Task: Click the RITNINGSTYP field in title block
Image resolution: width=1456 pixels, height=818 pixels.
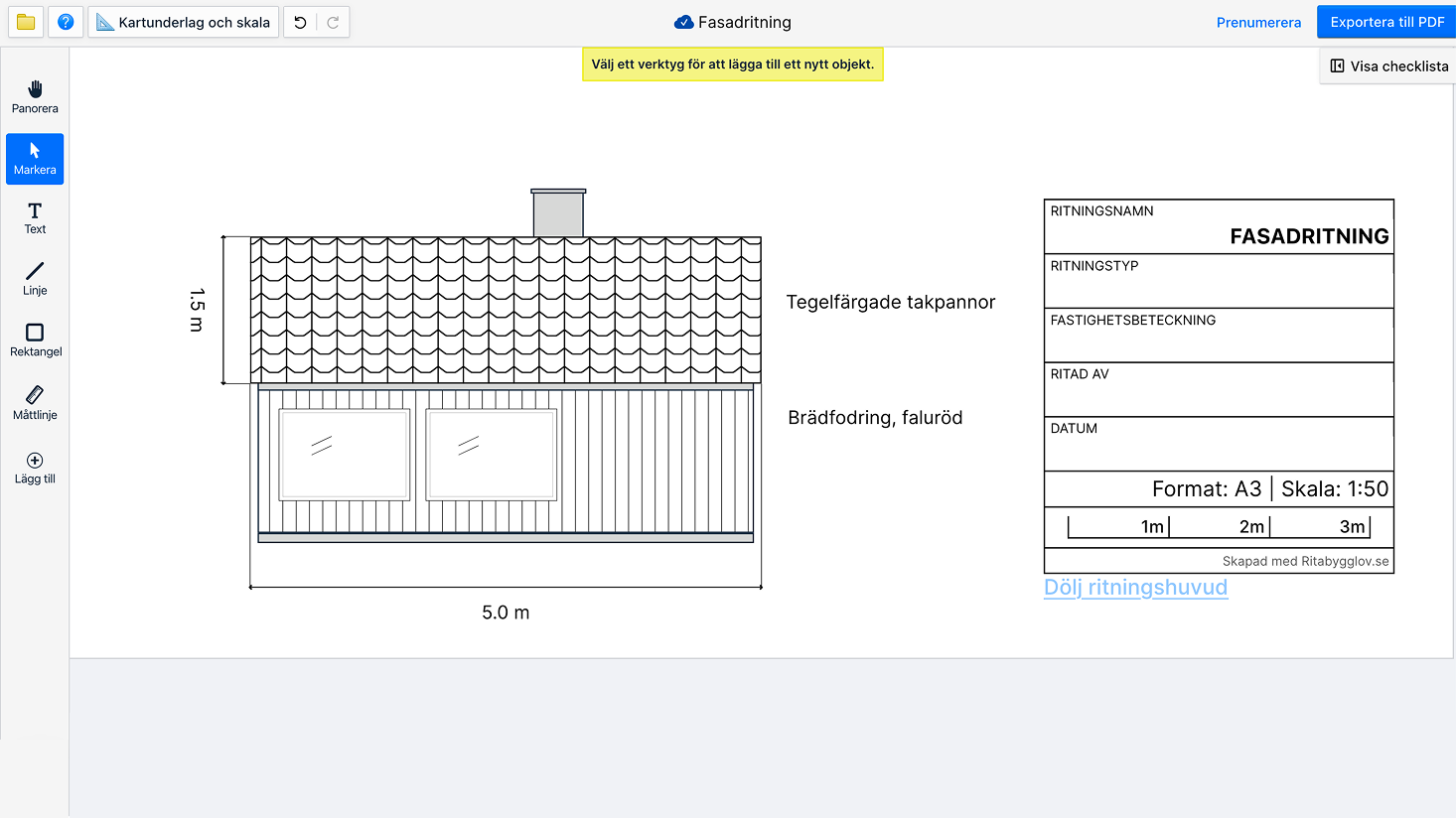Action: pyautogui.click(x=1219, y=282)
